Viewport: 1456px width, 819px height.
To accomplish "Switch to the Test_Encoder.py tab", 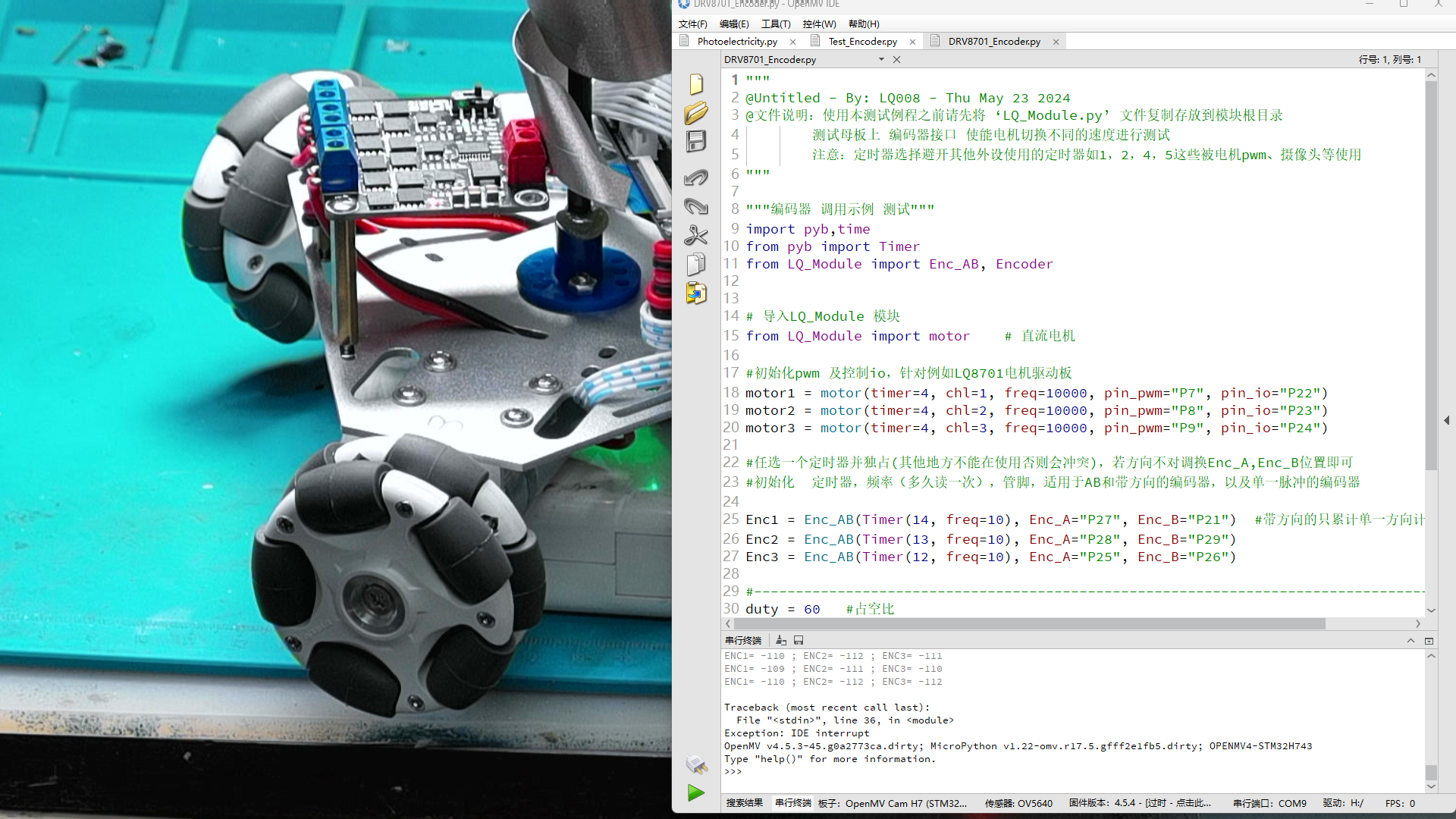I will tap(862, 42).
